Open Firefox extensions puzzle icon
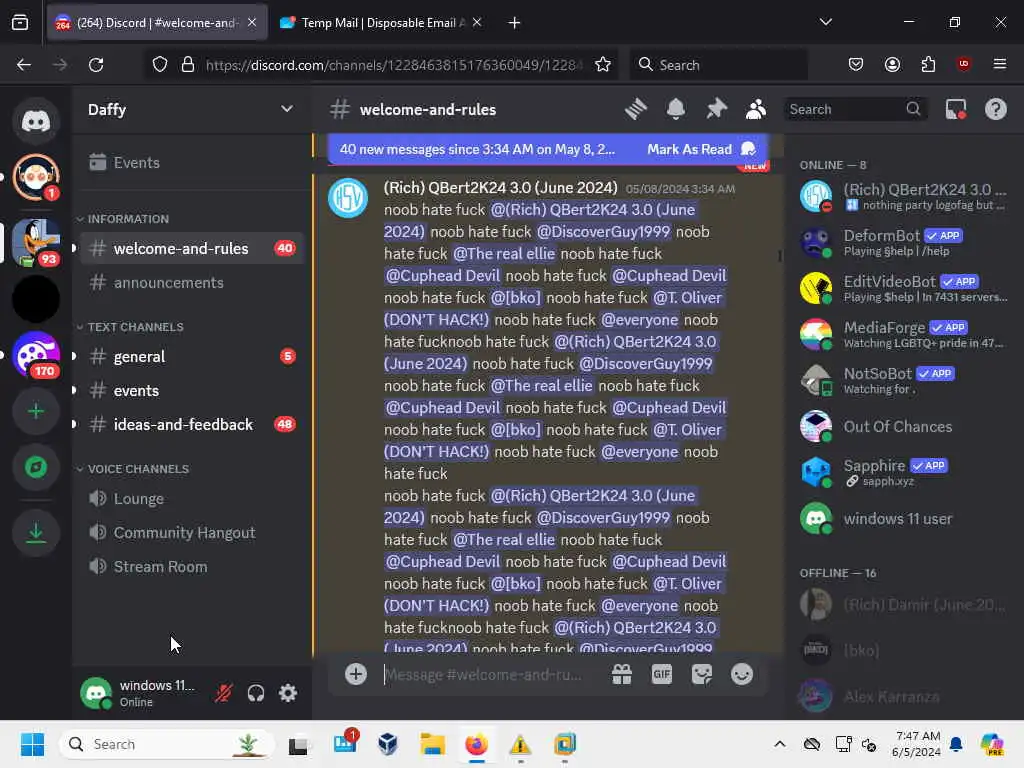Image resolution: width=1024 pixels, height=768 pixels. pyautogui.click(x=928, y=64)
